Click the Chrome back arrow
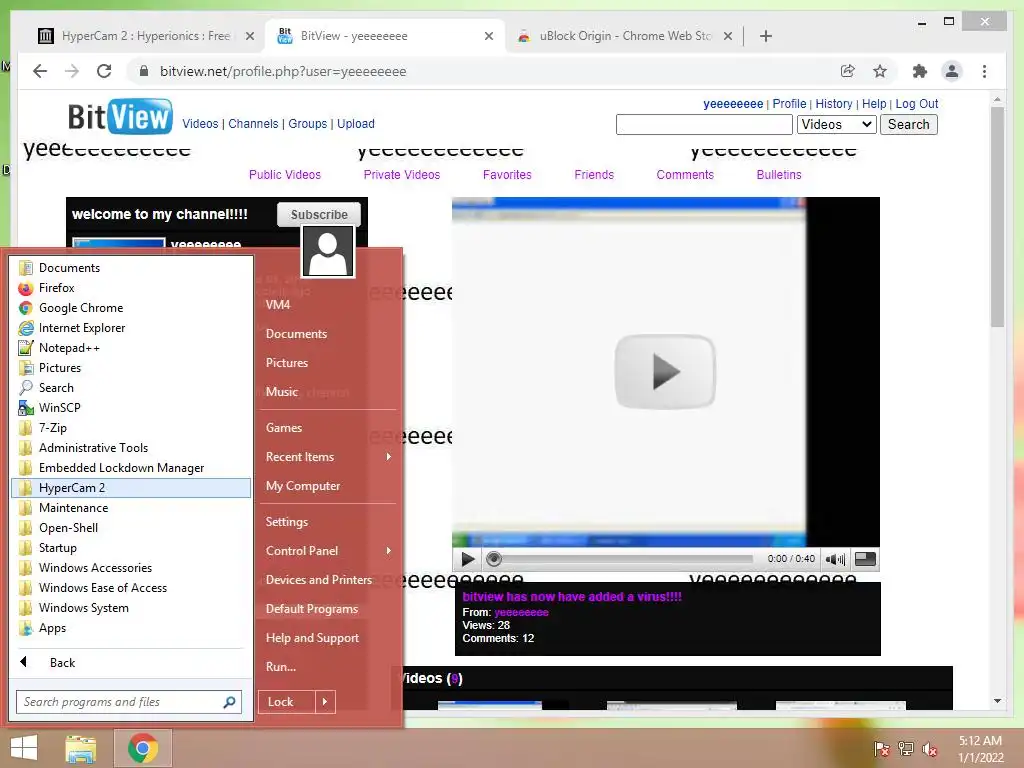 pos(40,71)
